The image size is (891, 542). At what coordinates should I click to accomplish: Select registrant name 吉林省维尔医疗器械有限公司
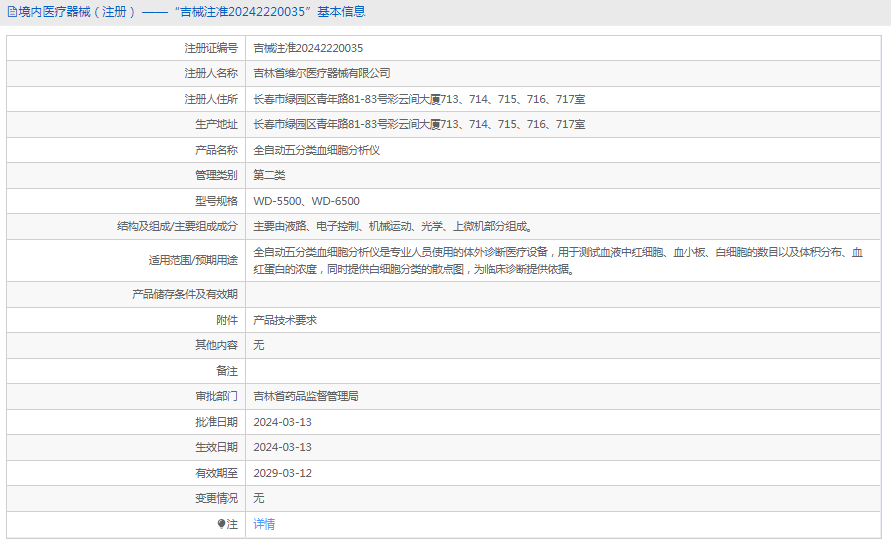[x=322, y=73]
